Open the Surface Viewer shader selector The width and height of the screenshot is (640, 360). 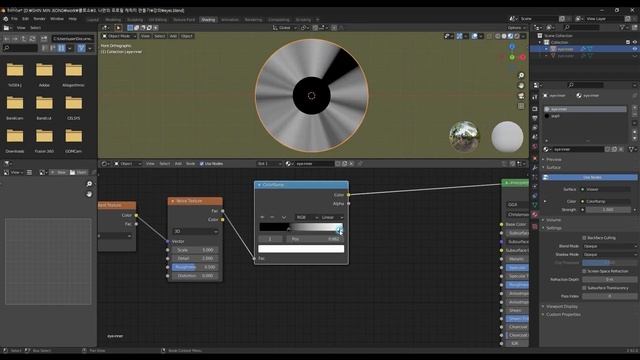pos(605,189)
